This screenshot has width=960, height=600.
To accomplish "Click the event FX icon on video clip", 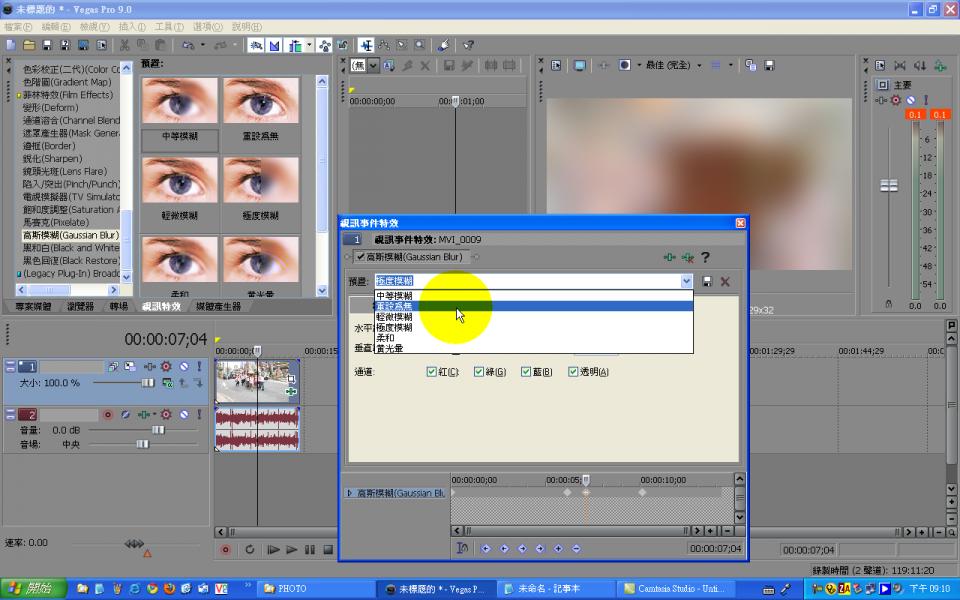I will pyautogui.click(x=290, y=391).
